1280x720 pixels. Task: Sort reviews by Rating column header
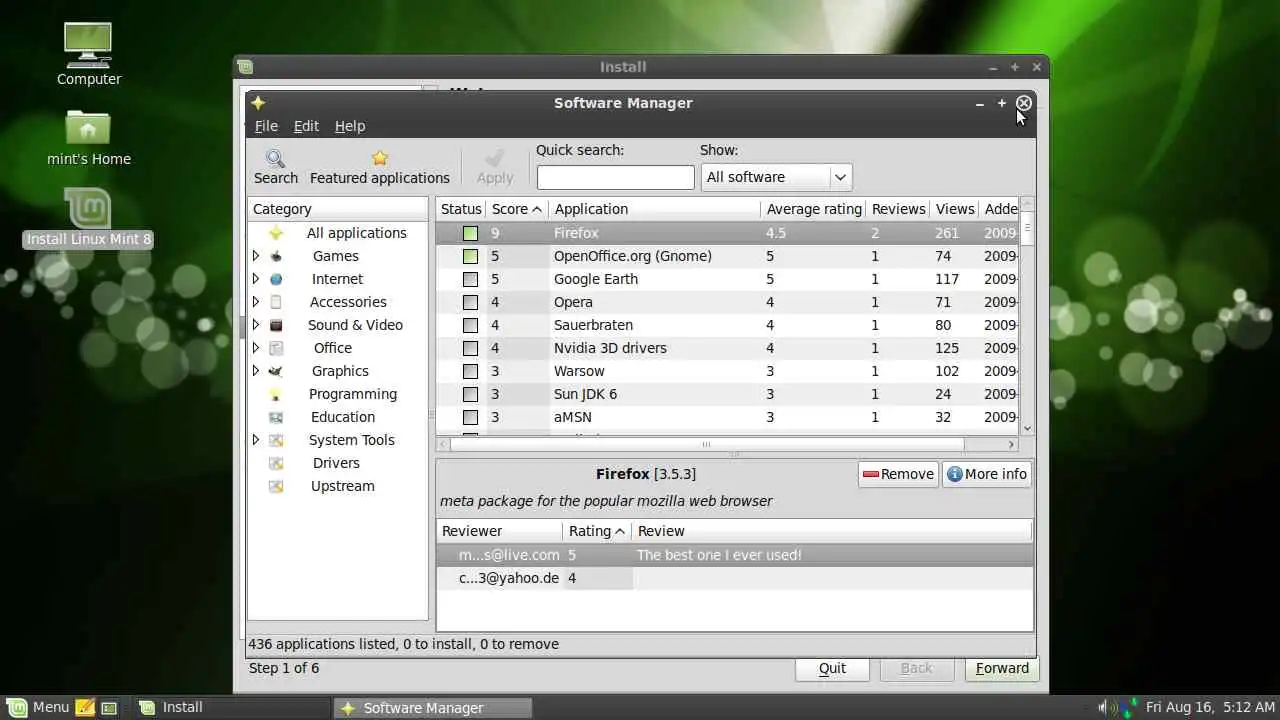597,531
